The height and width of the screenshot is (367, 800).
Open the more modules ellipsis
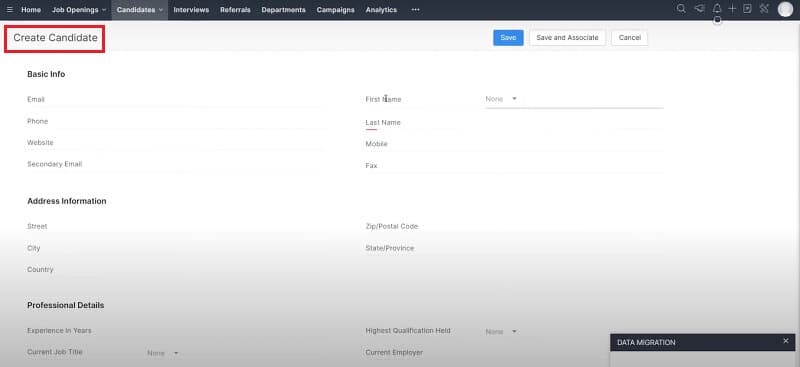pyautogui.click(x=415, y=10)
